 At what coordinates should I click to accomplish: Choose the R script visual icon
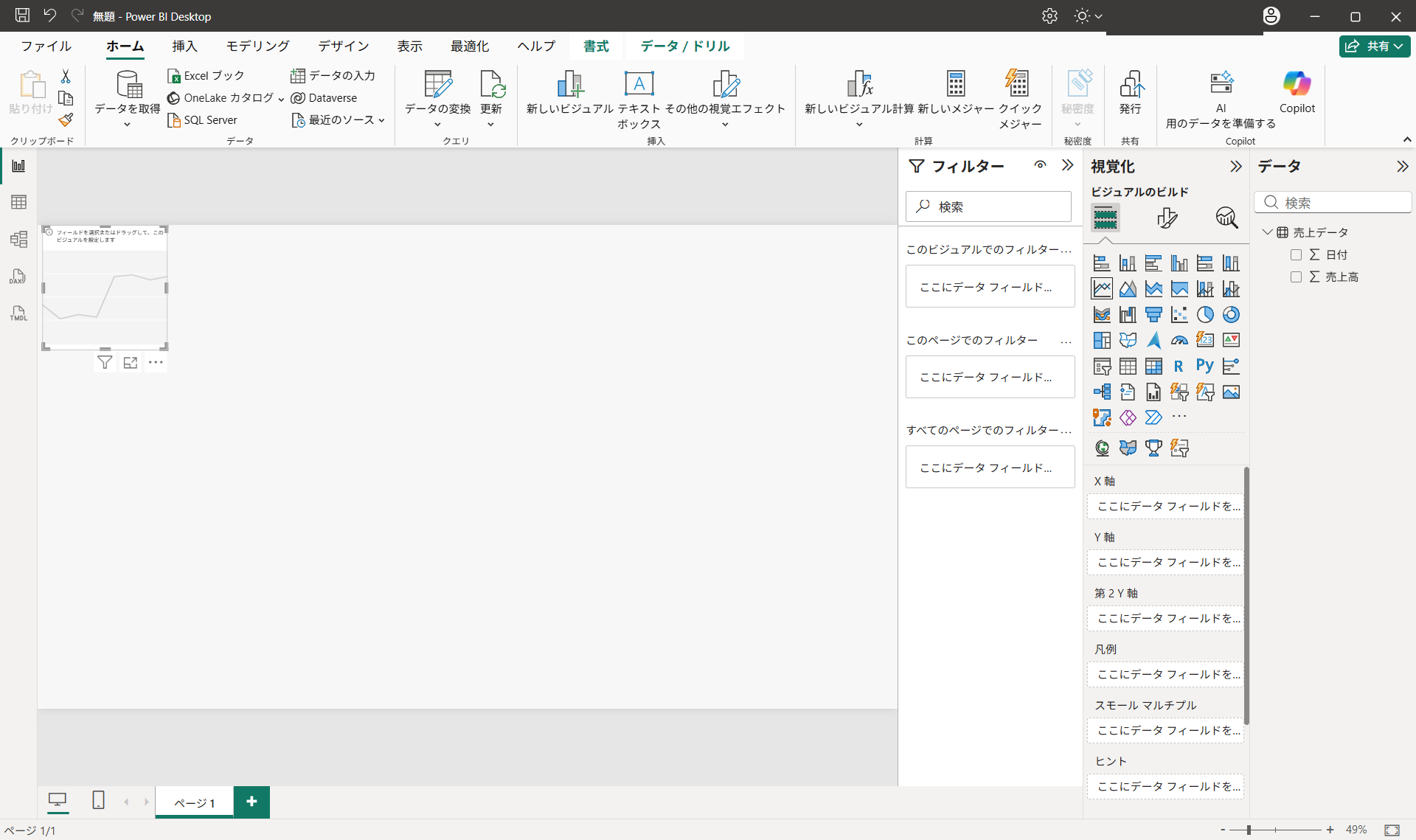(1179, 366)
